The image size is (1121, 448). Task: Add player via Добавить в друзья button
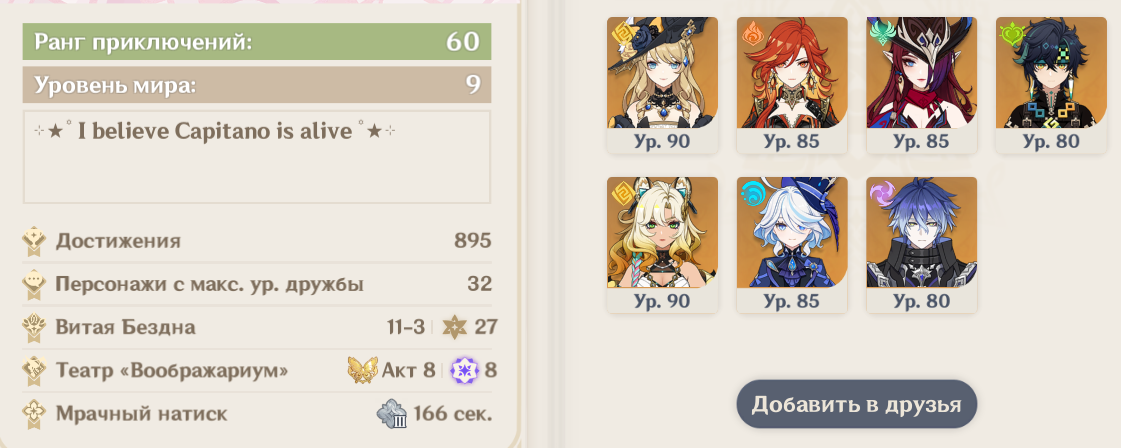pyautogui.click(x=856, y=404)
